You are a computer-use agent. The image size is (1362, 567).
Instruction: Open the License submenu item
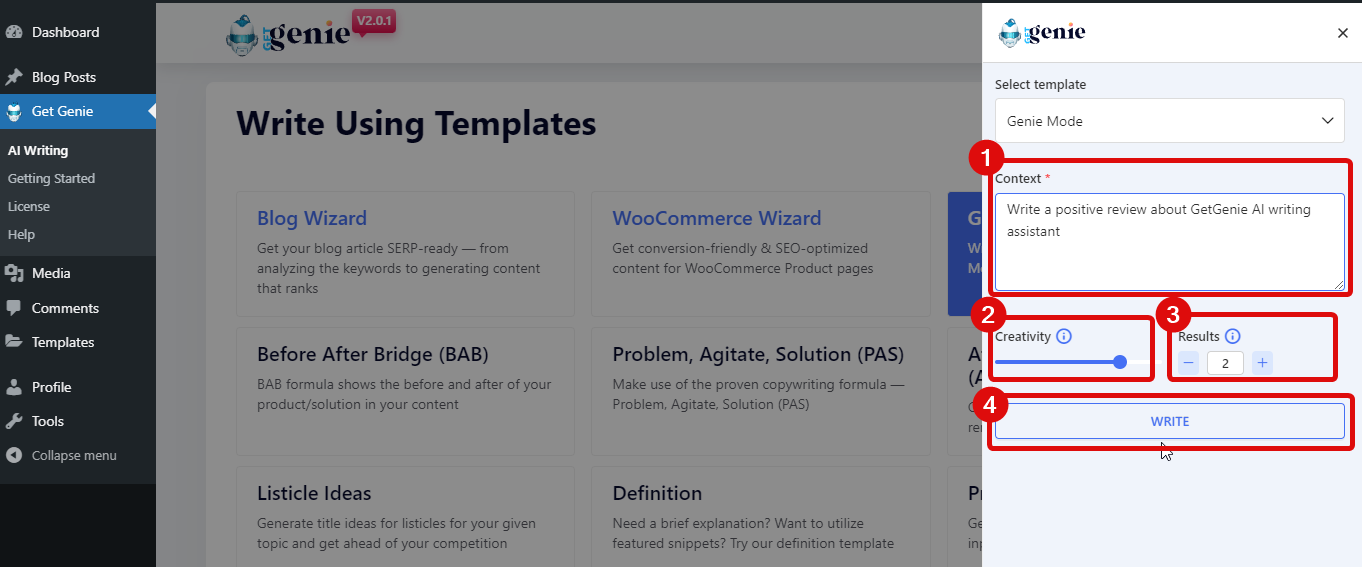(x=29, y=206)
